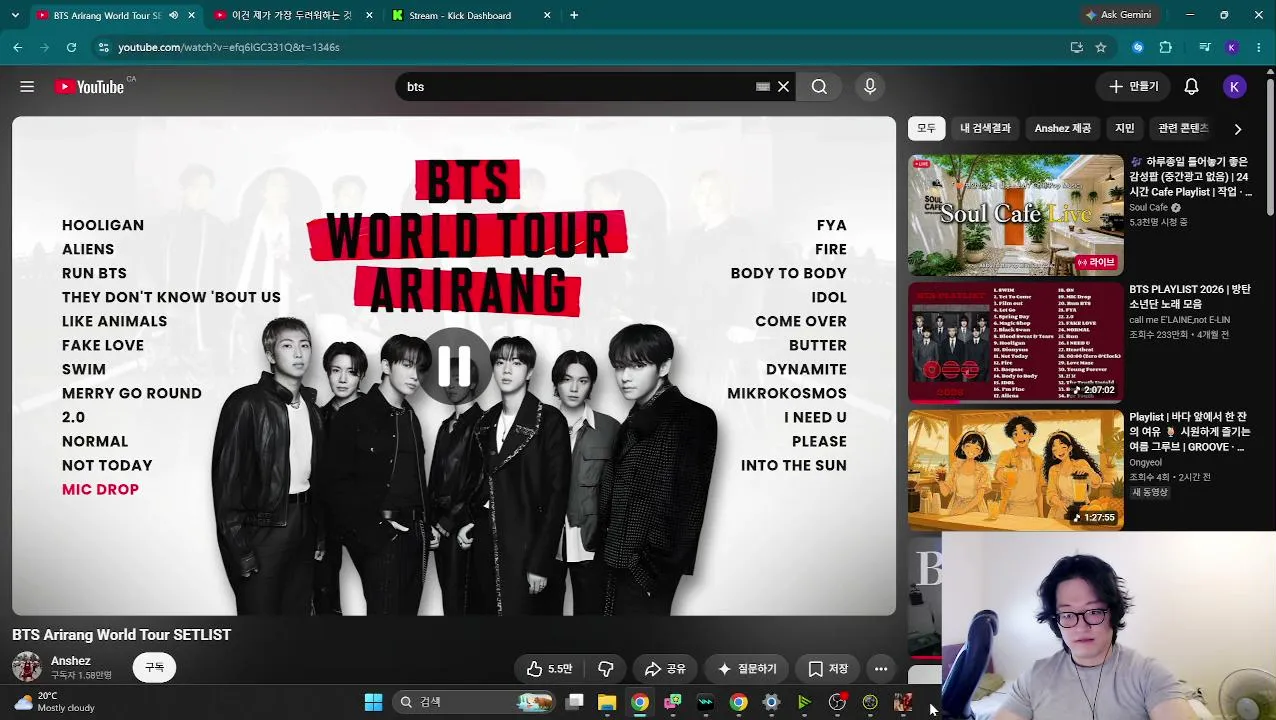Open the Ongyeol channel link
Image resolution: width=1276 pixels, height=720 pixels.
coord(1145,463)
